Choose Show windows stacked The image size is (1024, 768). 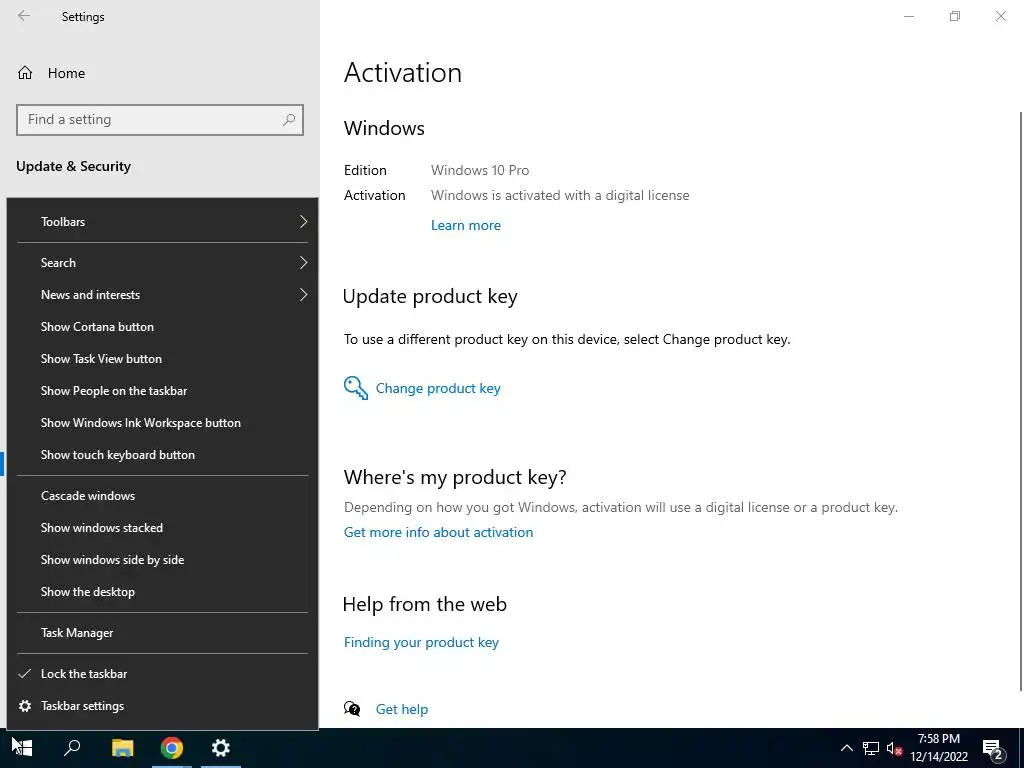(x=162, y=528)
